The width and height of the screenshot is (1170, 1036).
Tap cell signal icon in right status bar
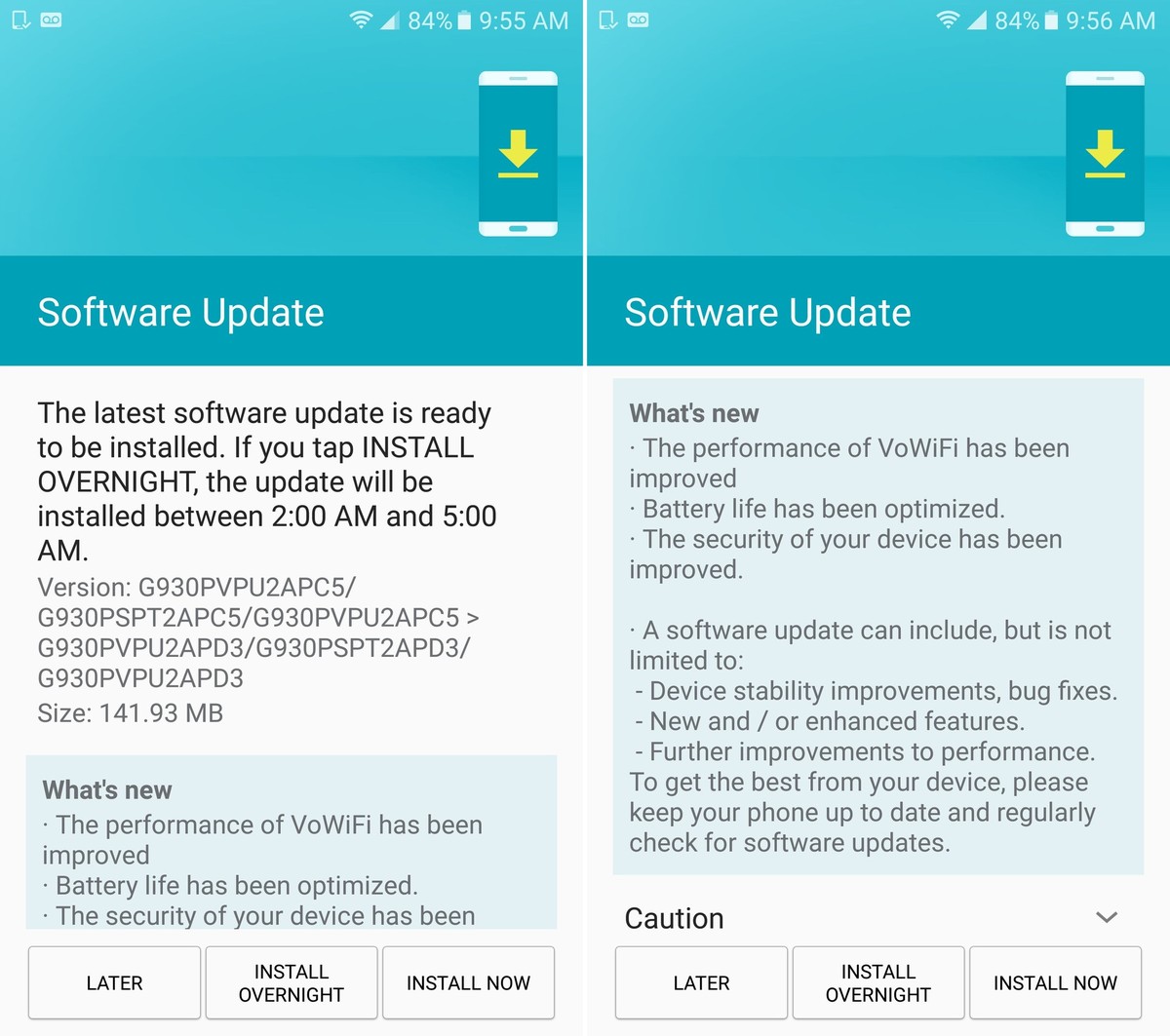pyautogui.click(x=977, y=19)
